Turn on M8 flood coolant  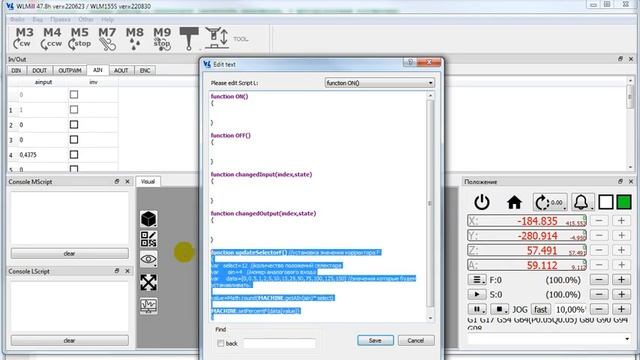pos(135,38)
